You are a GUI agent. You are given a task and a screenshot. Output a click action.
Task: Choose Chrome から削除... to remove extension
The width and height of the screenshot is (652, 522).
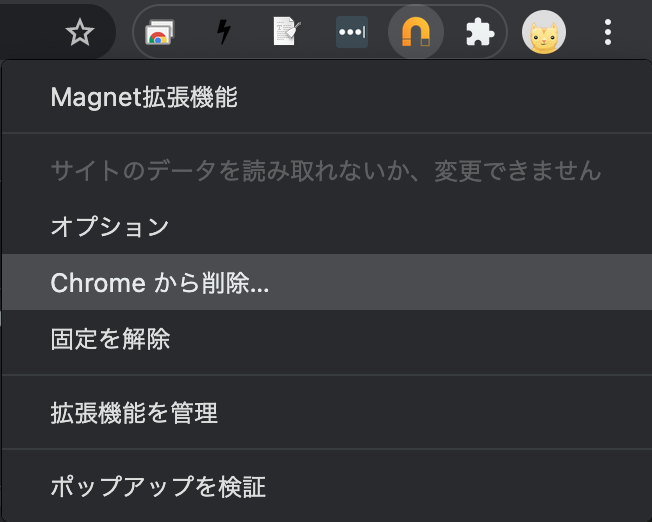[327, 282]
